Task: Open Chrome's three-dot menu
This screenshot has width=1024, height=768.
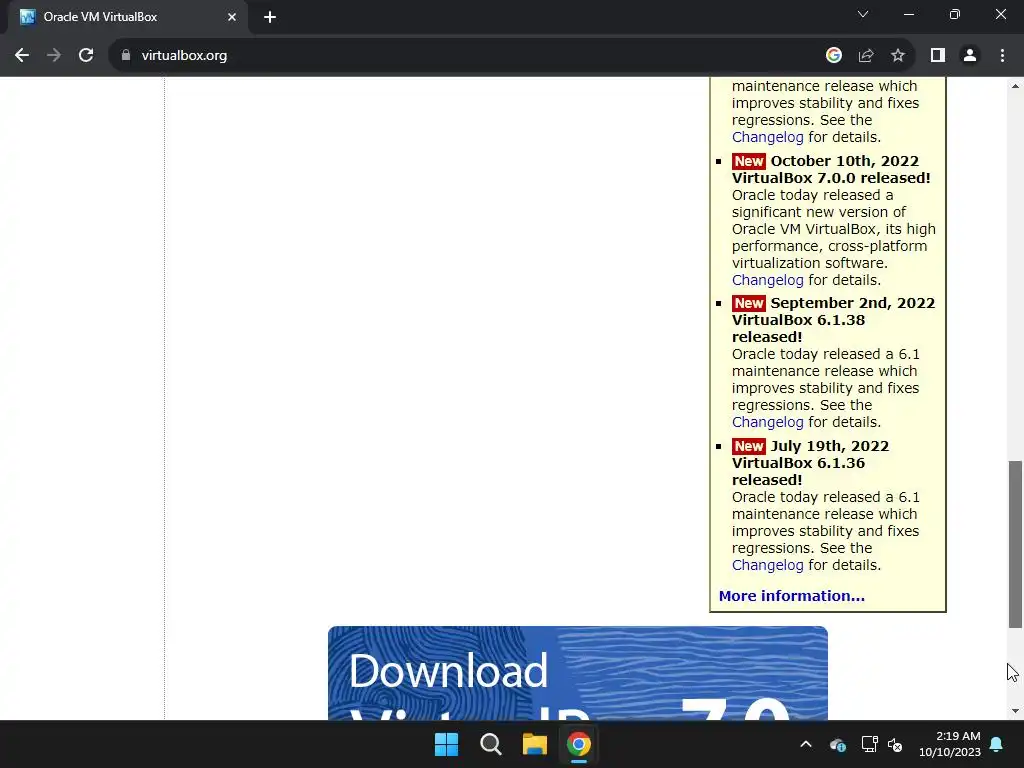Action: point(1002,56)
